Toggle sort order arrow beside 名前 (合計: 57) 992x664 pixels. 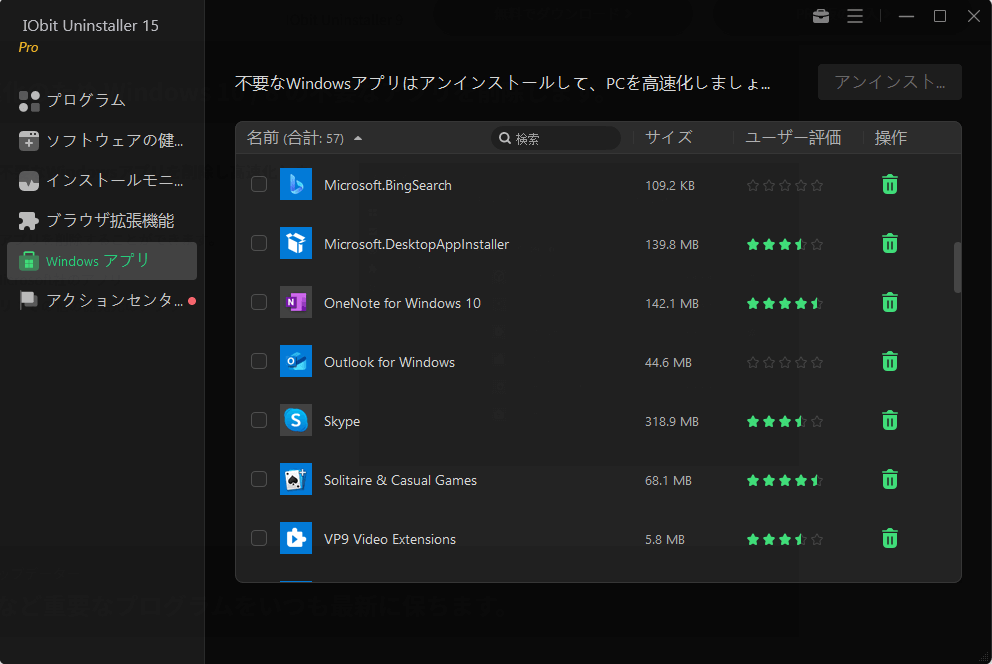tap(358, 138)
